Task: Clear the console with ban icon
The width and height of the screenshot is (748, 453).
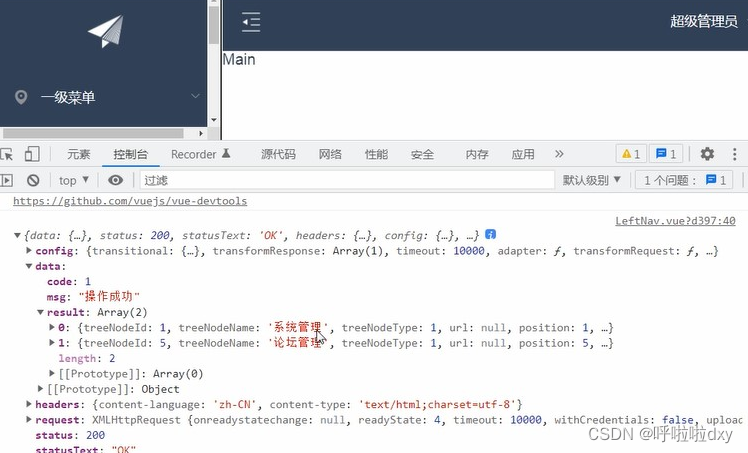Action: [x=33, y=180]
